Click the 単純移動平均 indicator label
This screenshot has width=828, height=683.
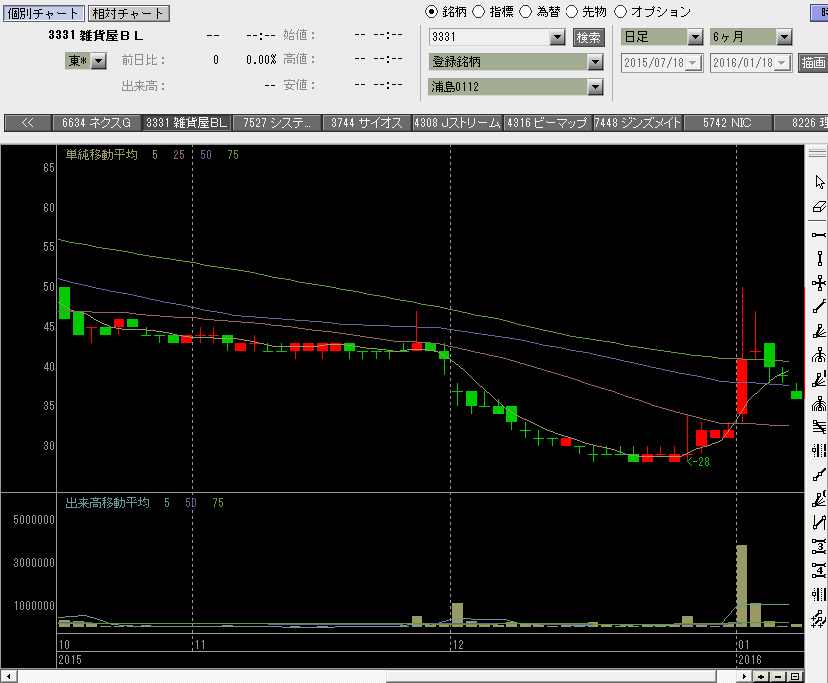coord(101,155)
